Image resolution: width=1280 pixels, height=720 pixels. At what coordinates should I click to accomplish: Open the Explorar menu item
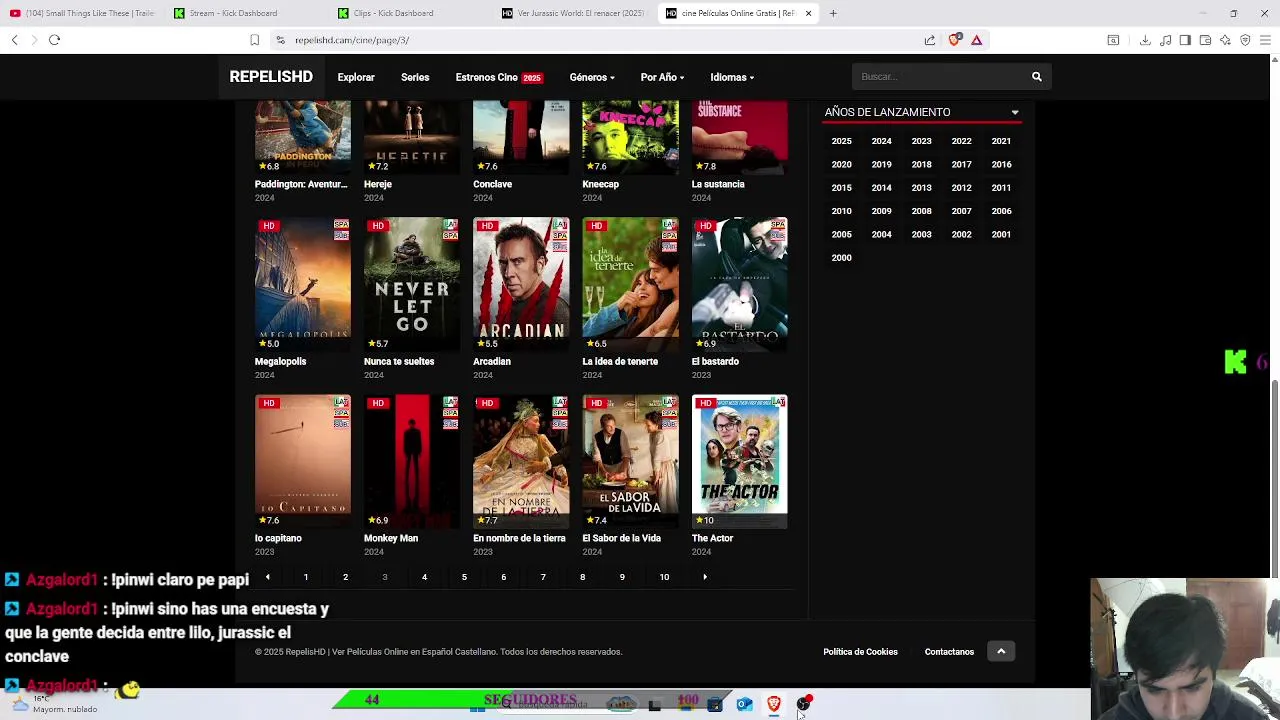tap(356, 77)
